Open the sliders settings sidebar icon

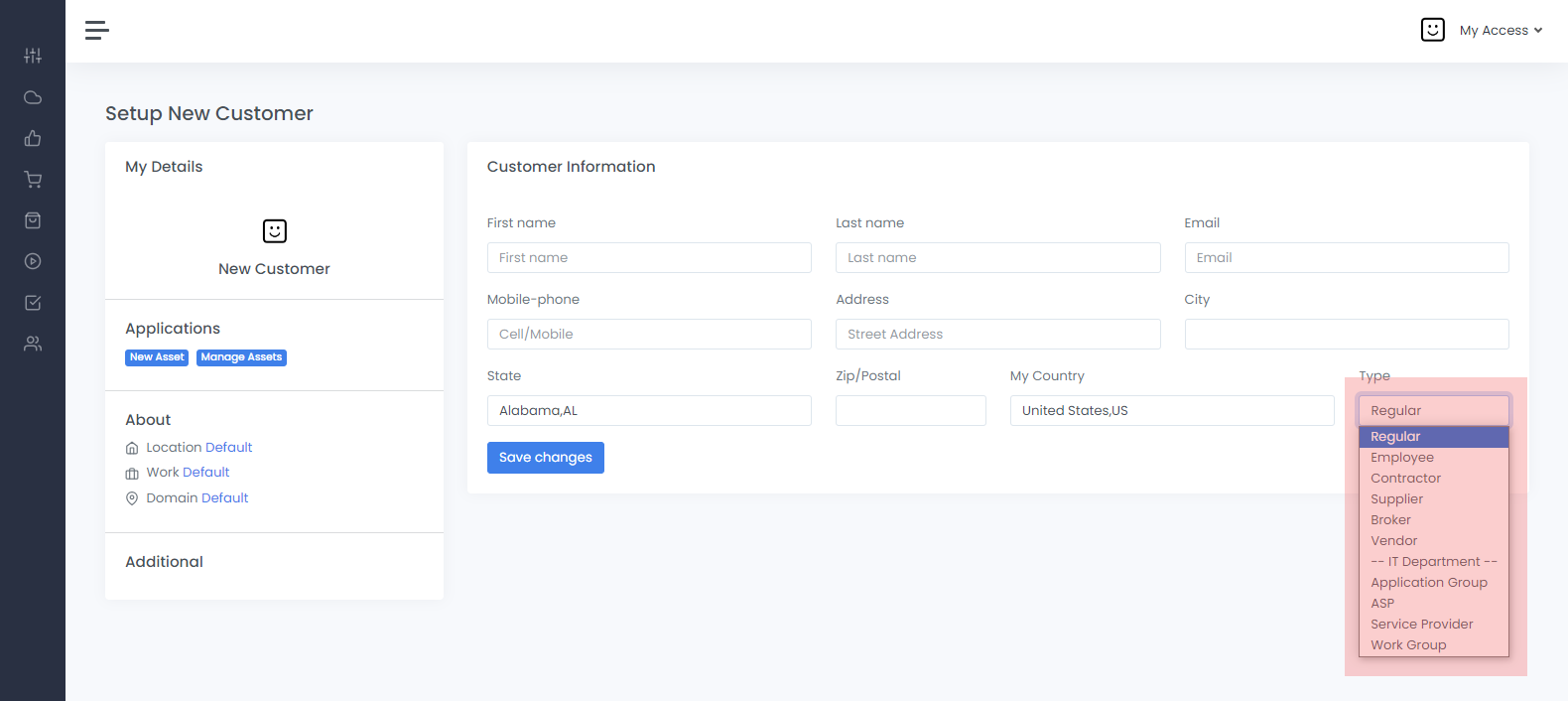click(x=33, y=56)
